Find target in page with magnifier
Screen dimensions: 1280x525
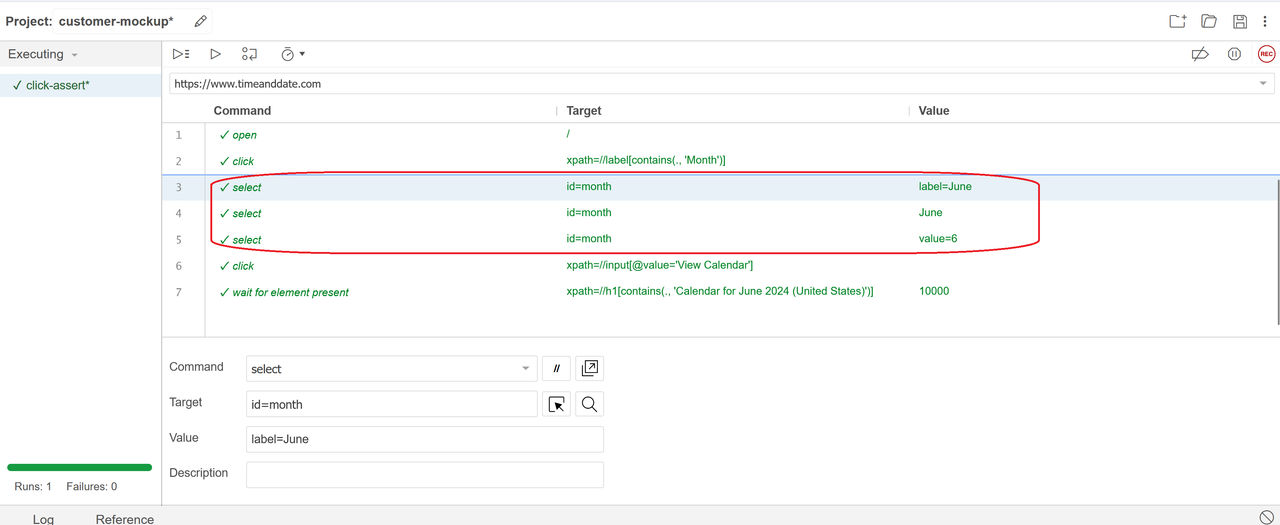coord(590,404)
